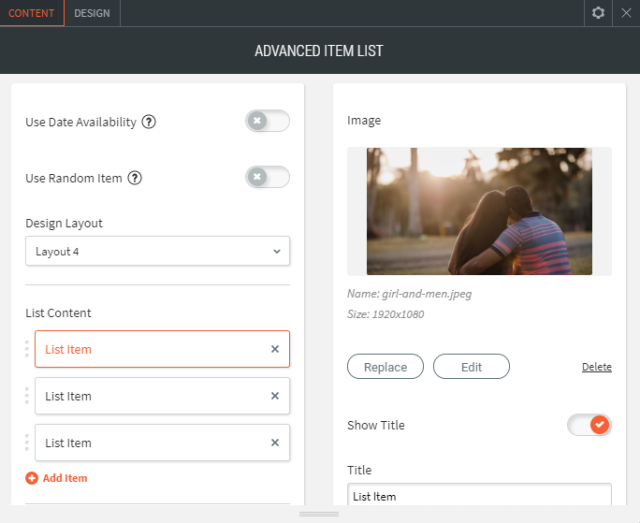This screenshot has height=523, width=640.
Task: Click the Delete image link
Action: click(596, 367)
